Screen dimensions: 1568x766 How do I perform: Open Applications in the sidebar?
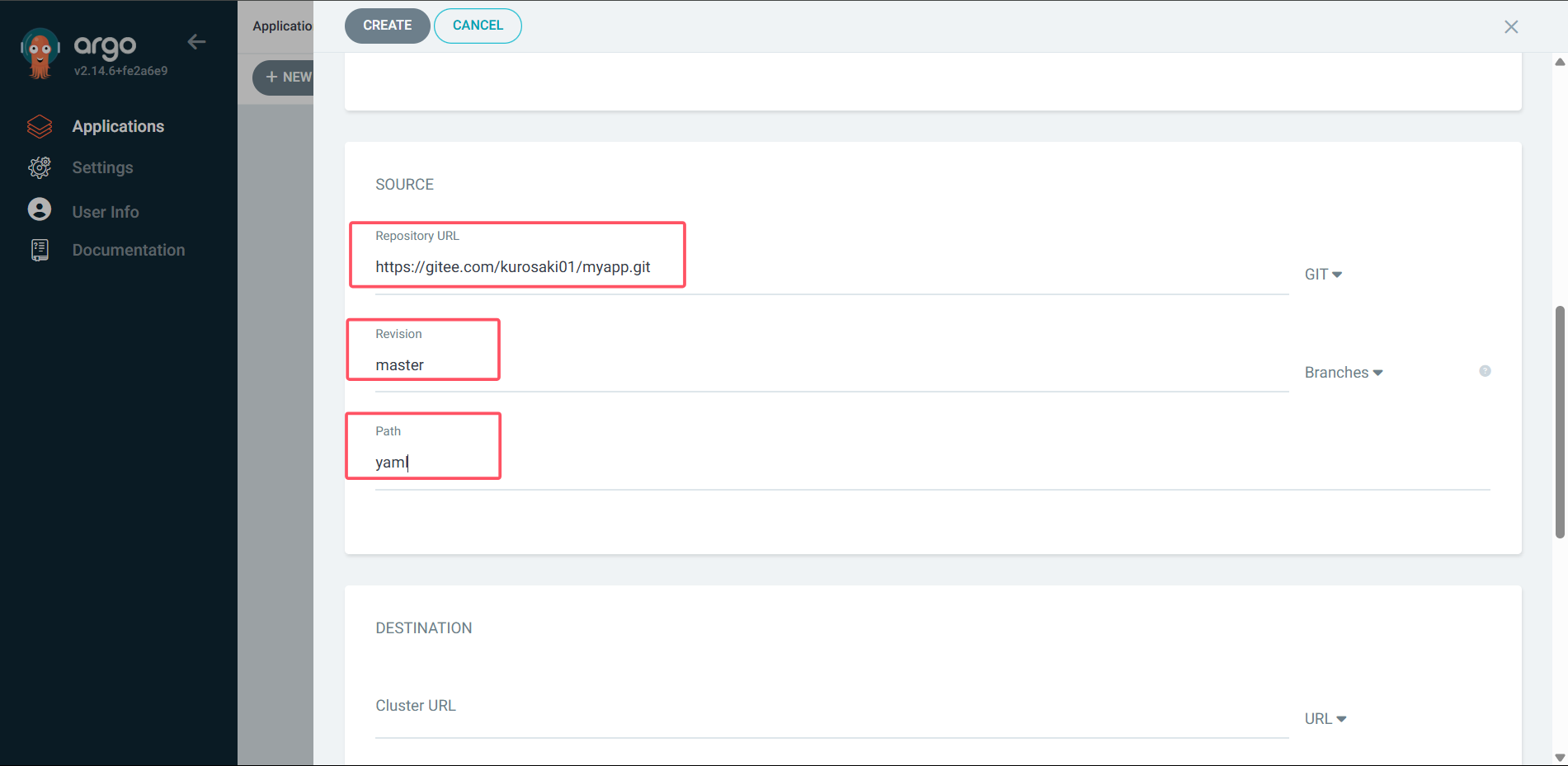click(x=118, y=126)
